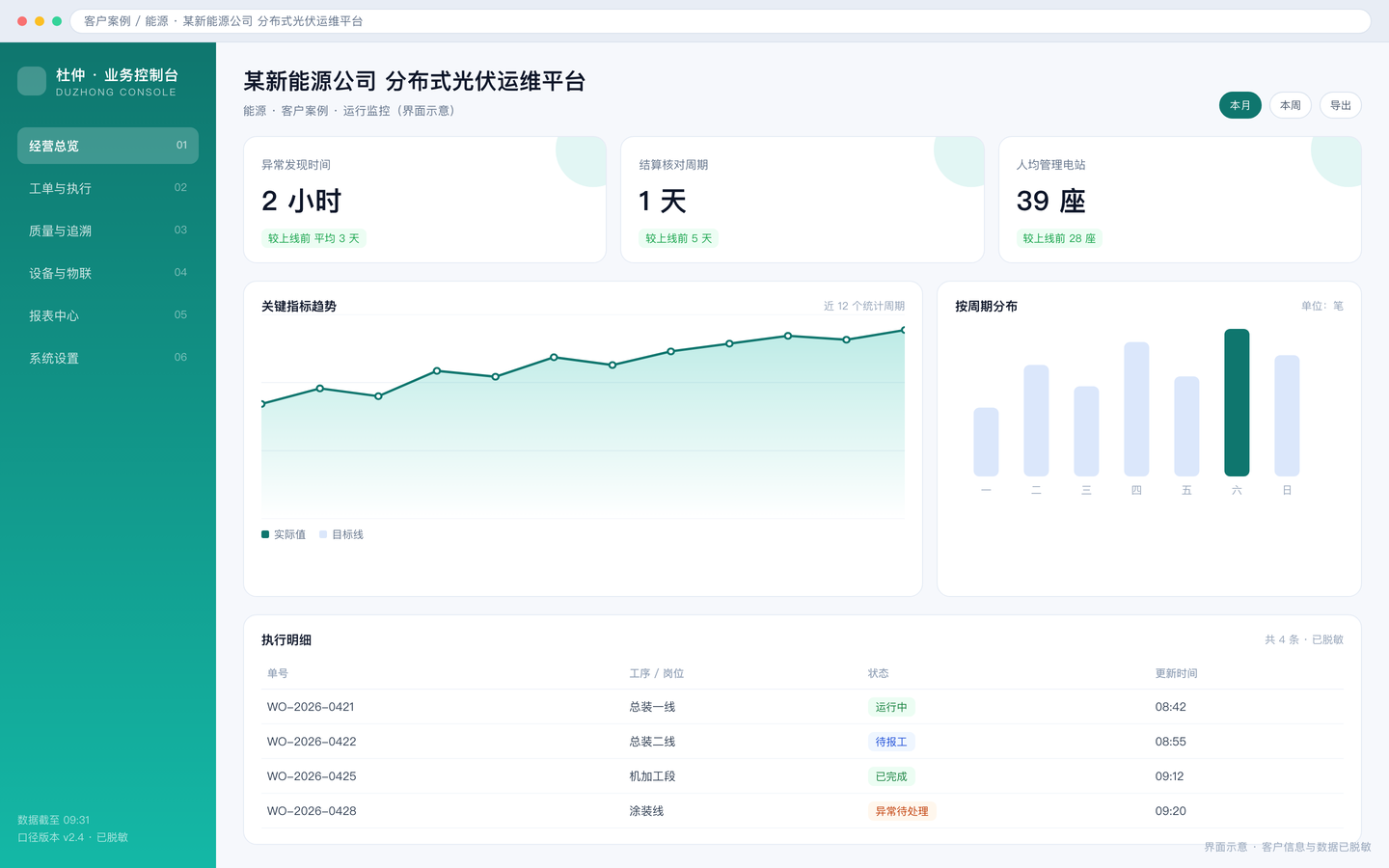Screen dimensions: 1389x868
Task: Click the green window maximize dot
Action: point(57,21)
